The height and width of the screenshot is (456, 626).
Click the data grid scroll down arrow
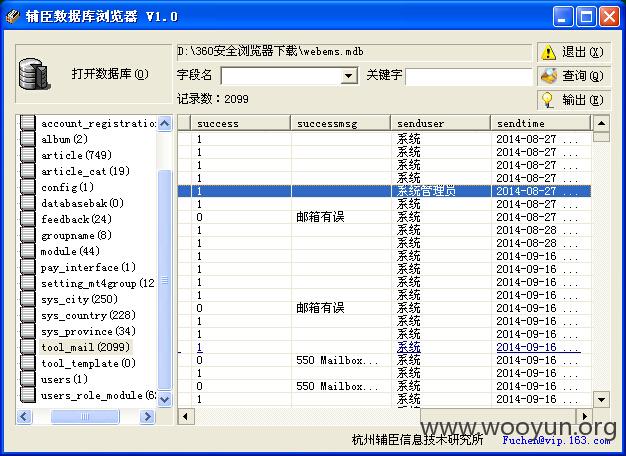[x=601, y=399]
